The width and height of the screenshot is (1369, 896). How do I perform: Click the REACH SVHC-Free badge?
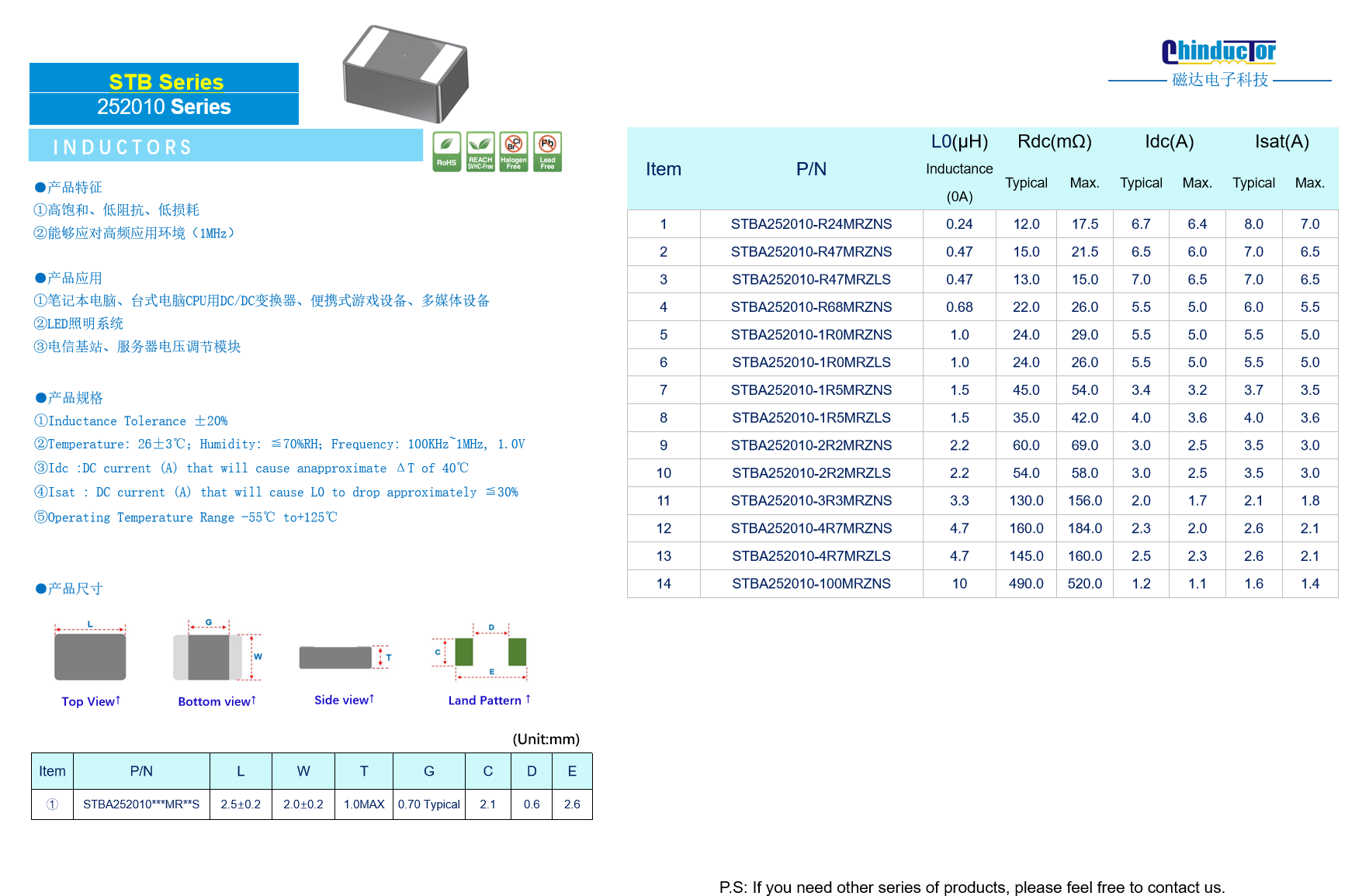480,151
